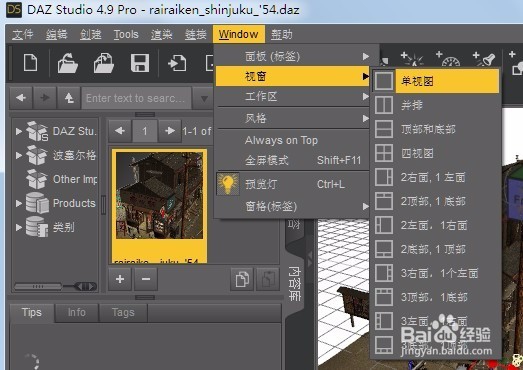
Task: Open the 渲染 menu
Action: 161,34
